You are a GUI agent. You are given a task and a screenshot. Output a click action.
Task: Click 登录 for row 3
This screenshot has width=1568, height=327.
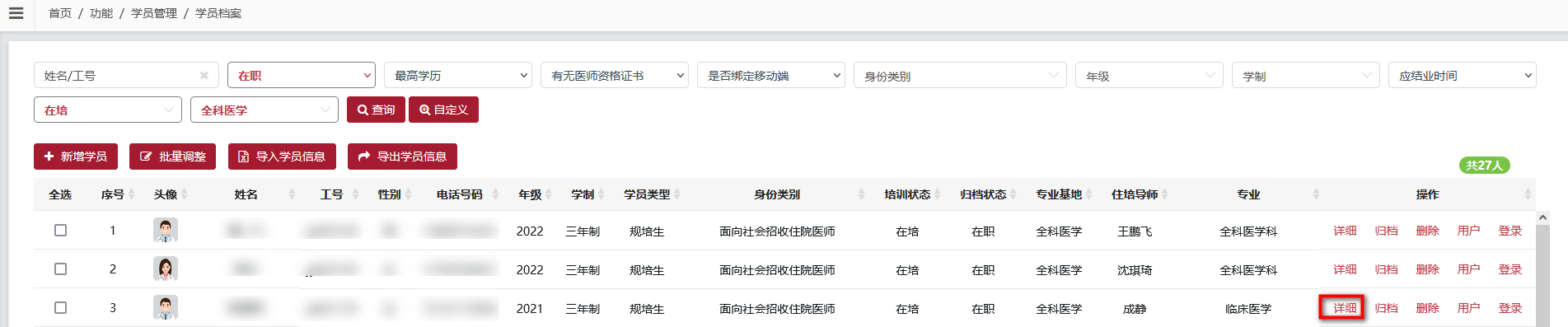tap(1509, 308)
